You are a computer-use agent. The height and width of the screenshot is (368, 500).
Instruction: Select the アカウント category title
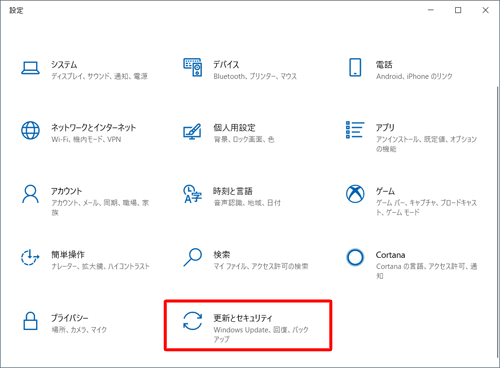coord(66,191)
